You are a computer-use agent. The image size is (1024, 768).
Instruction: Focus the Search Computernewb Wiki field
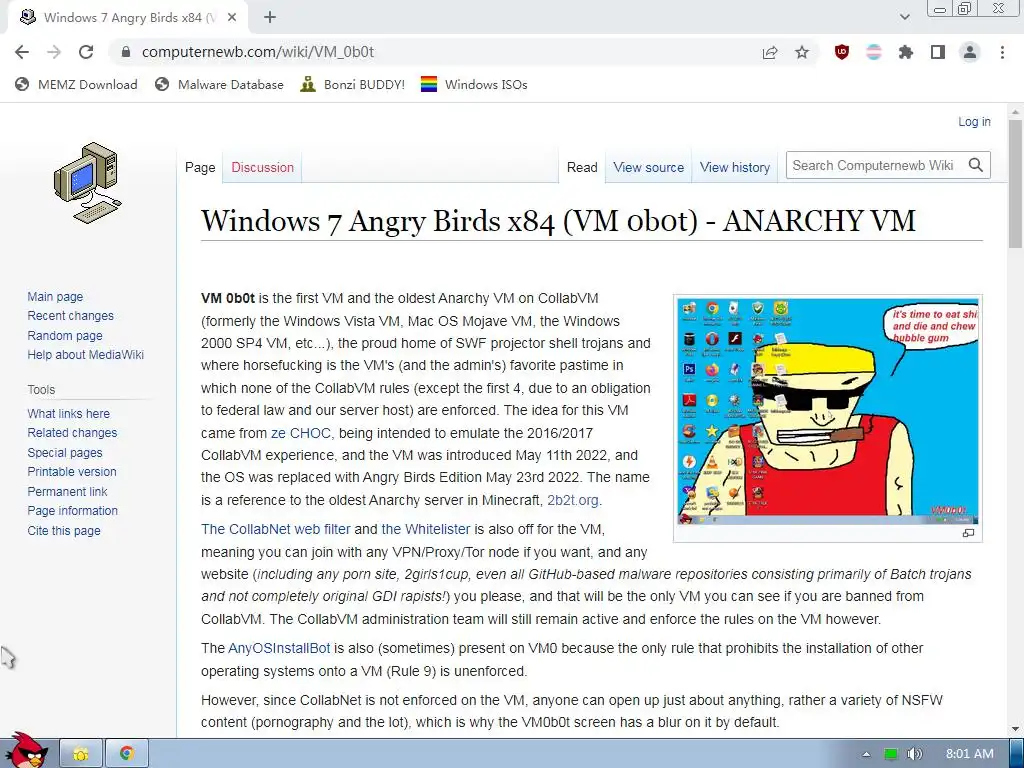point(875,165)
